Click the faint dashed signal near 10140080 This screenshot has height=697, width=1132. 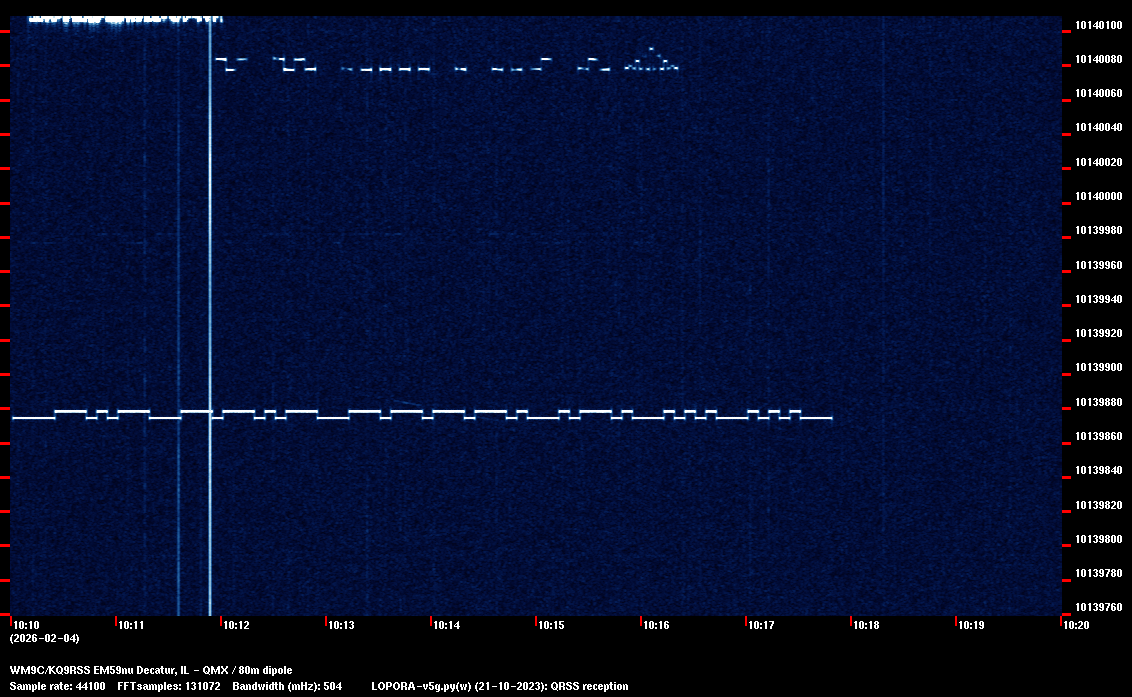[x=400, y=69]
